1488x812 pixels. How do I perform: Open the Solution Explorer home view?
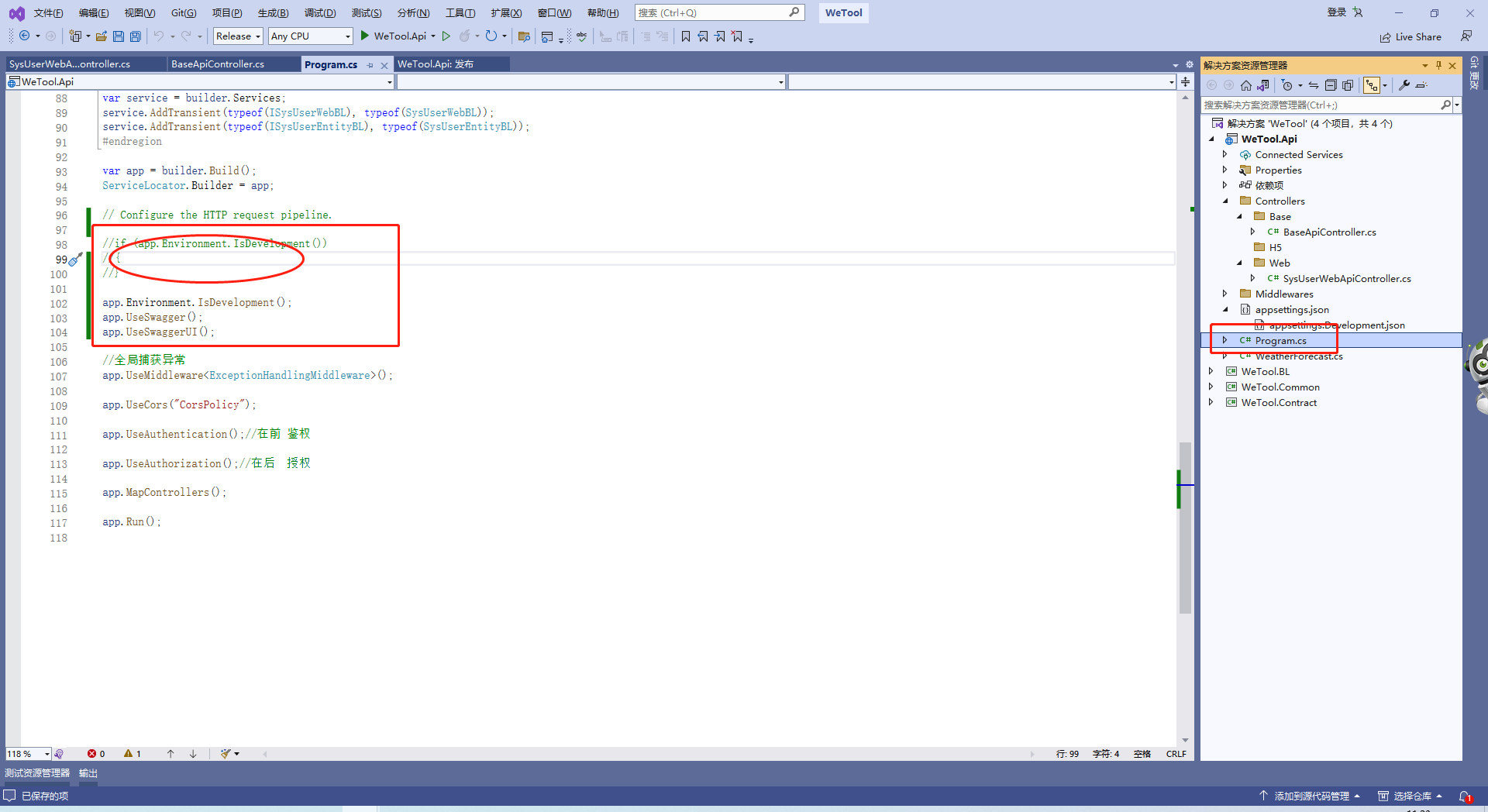point(1246,85)
